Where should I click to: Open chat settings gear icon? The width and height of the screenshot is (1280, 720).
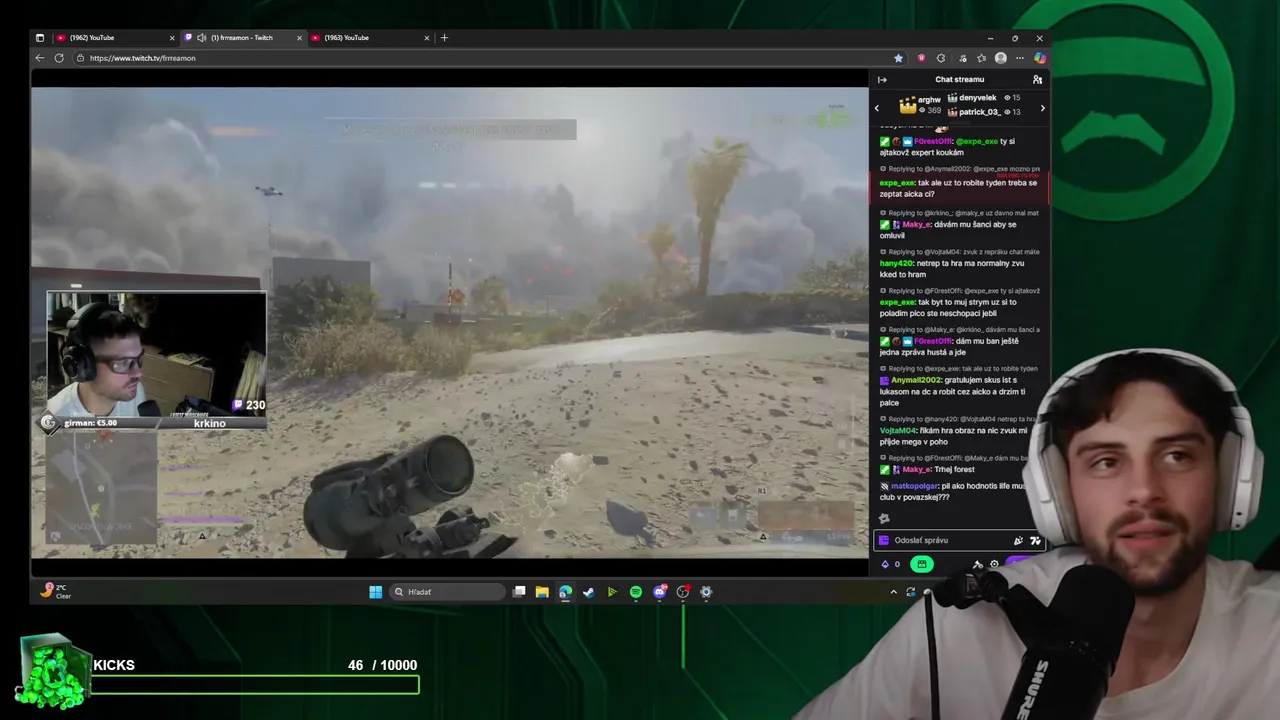pos(994,564)
